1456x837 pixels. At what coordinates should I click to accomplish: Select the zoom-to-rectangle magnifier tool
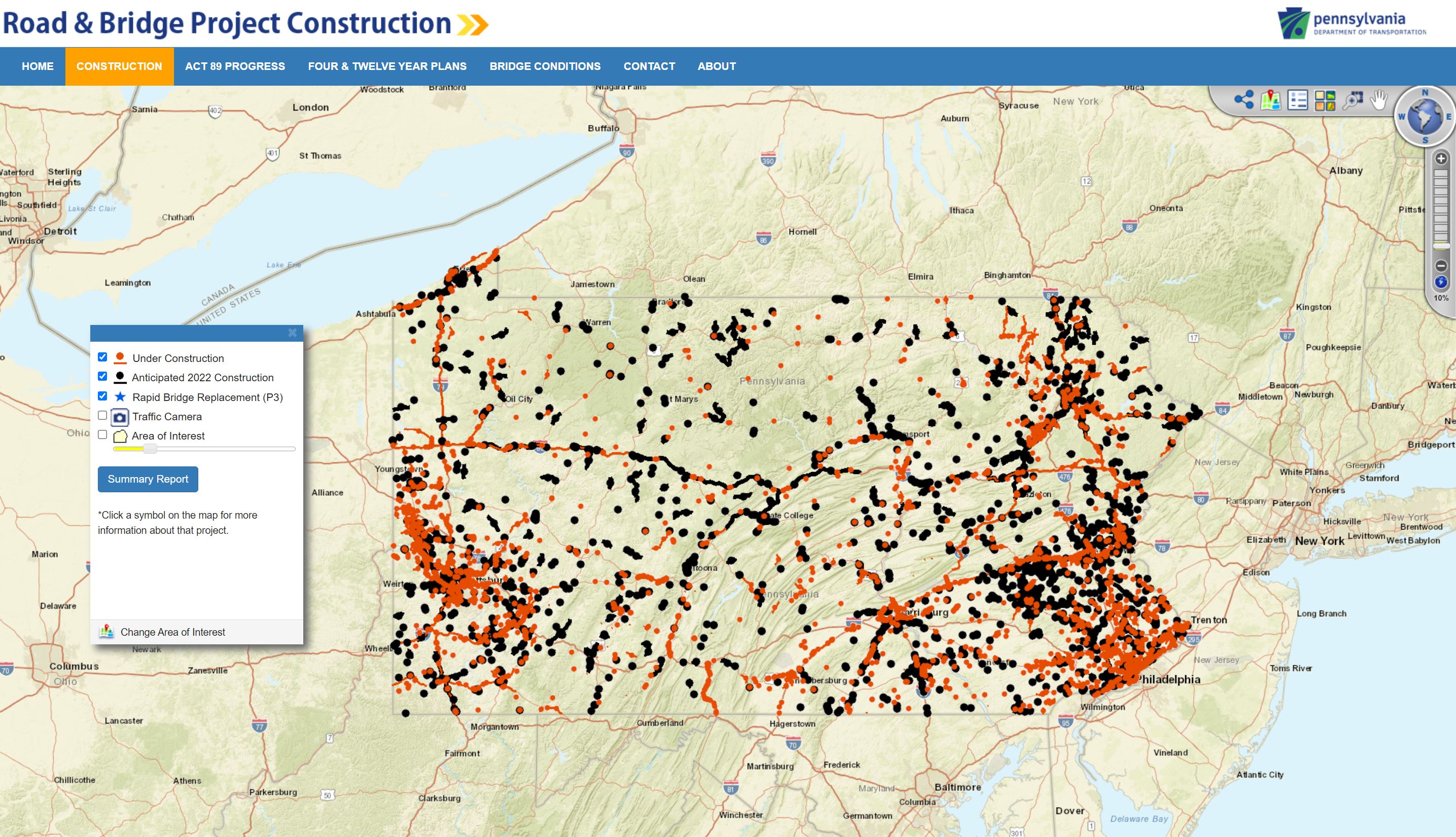click(1353, 100)
